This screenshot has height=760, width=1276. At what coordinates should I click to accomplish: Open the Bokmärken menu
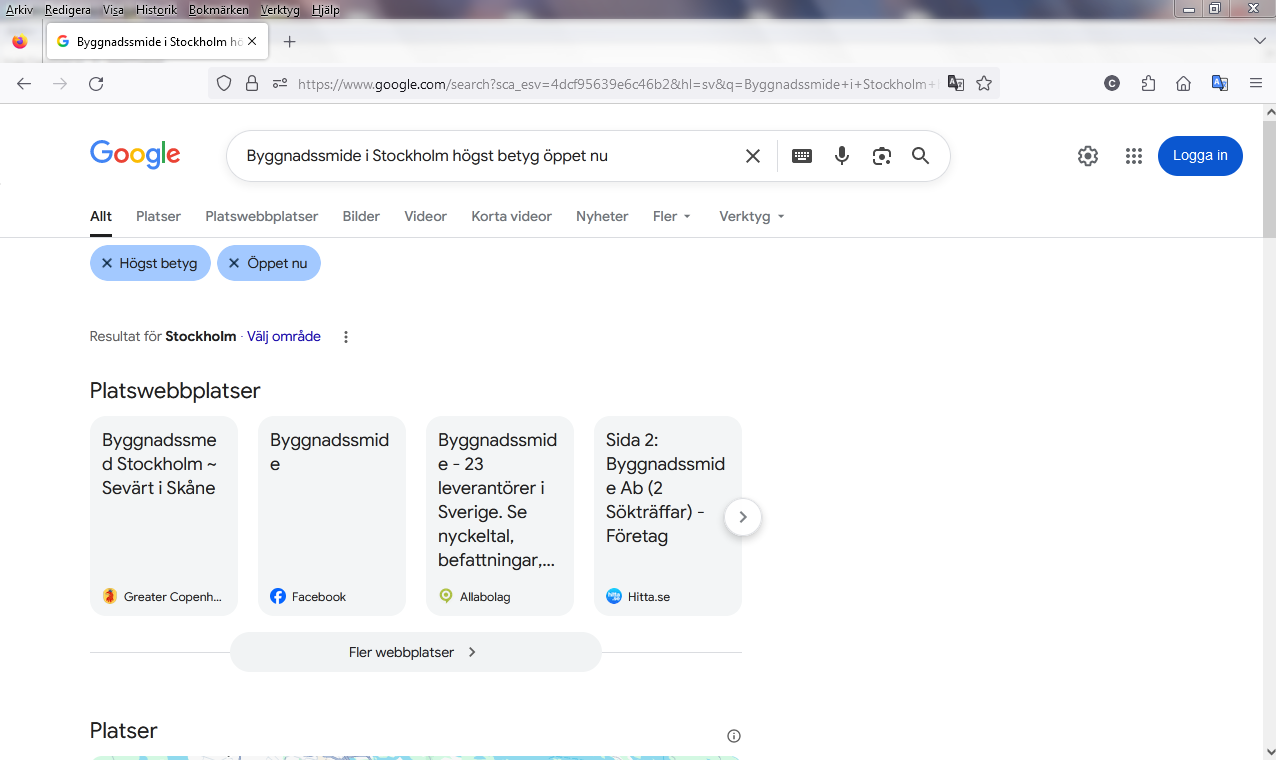218,10
